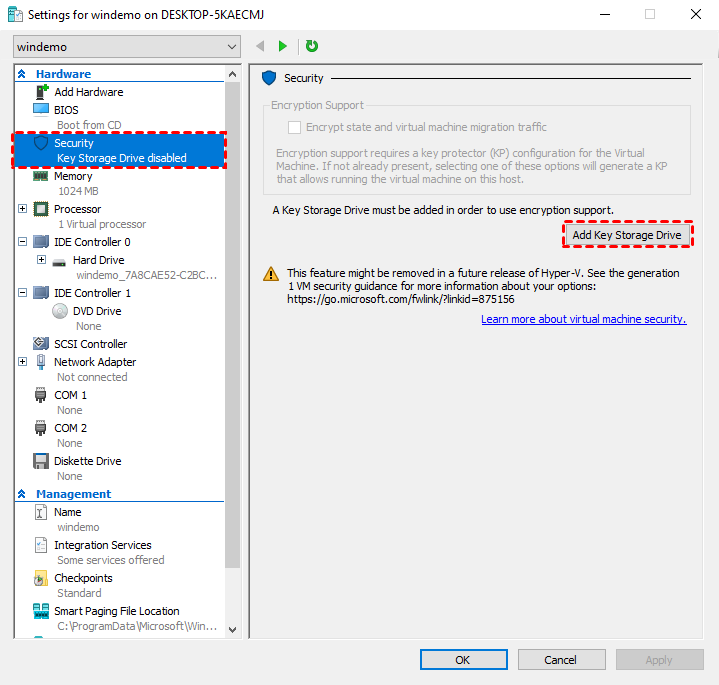Click the Memory chip icon
This screenshot has width=719, height=685.
[x=41, y=176]
